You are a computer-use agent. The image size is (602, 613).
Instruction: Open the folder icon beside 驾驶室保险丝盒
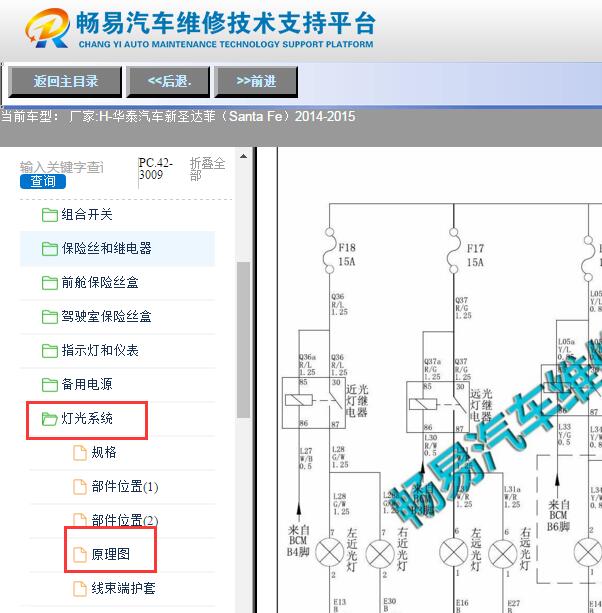click(50, 317)
